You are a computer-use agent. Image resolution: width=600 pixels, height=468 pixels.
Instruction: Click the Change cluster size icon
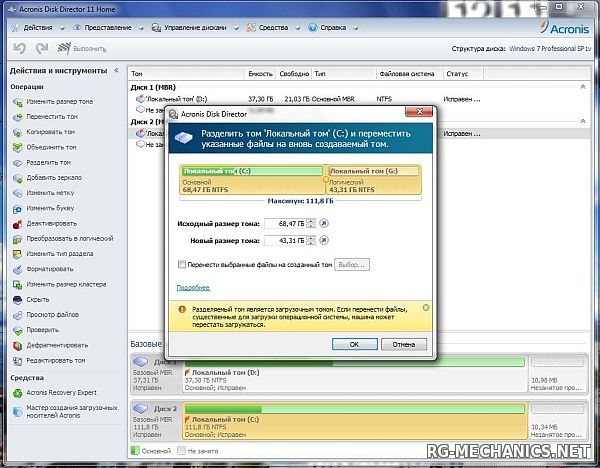(x=18, y=285)
